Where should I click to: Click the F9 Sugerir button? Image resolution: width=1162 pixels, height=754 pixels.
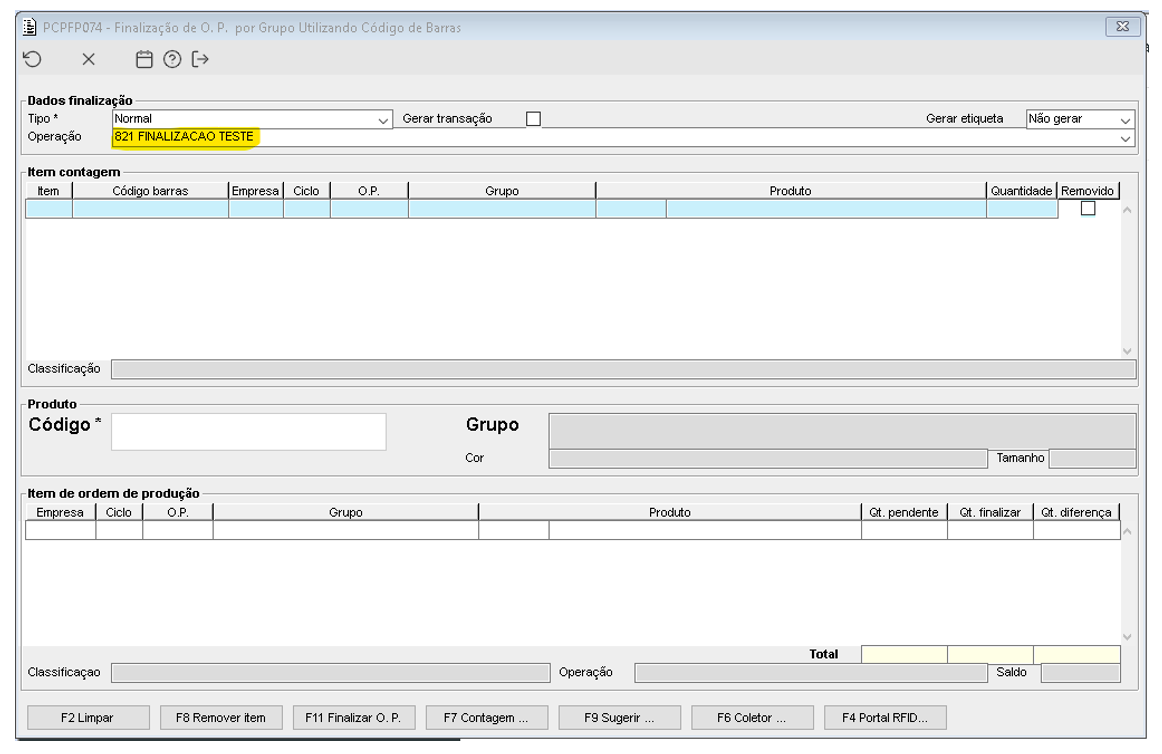click(620, 718)
